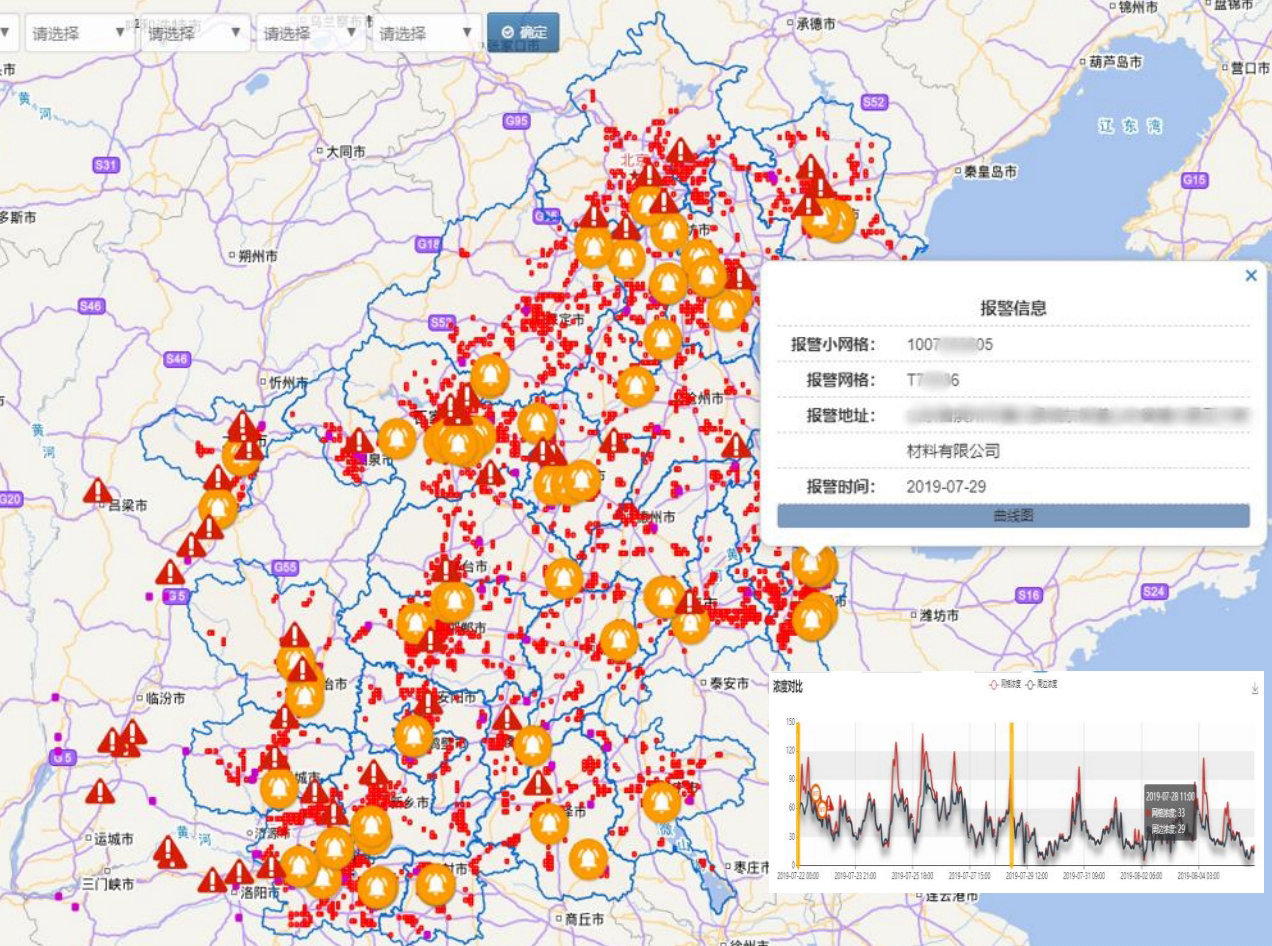
Task: Select the bell marker beside 鹤壁市 label
Action: click(413, 735)
